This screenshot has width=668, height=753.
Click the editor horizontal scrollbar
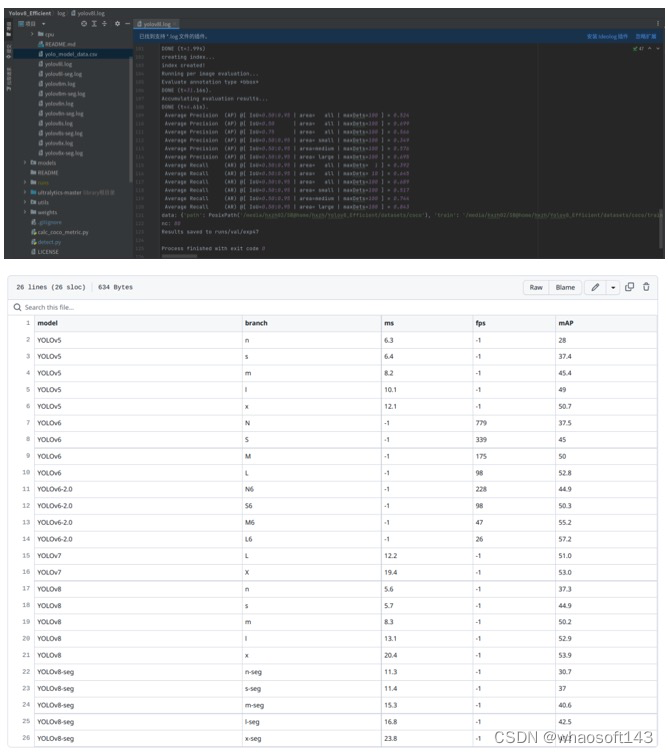[x=179, y=256]
